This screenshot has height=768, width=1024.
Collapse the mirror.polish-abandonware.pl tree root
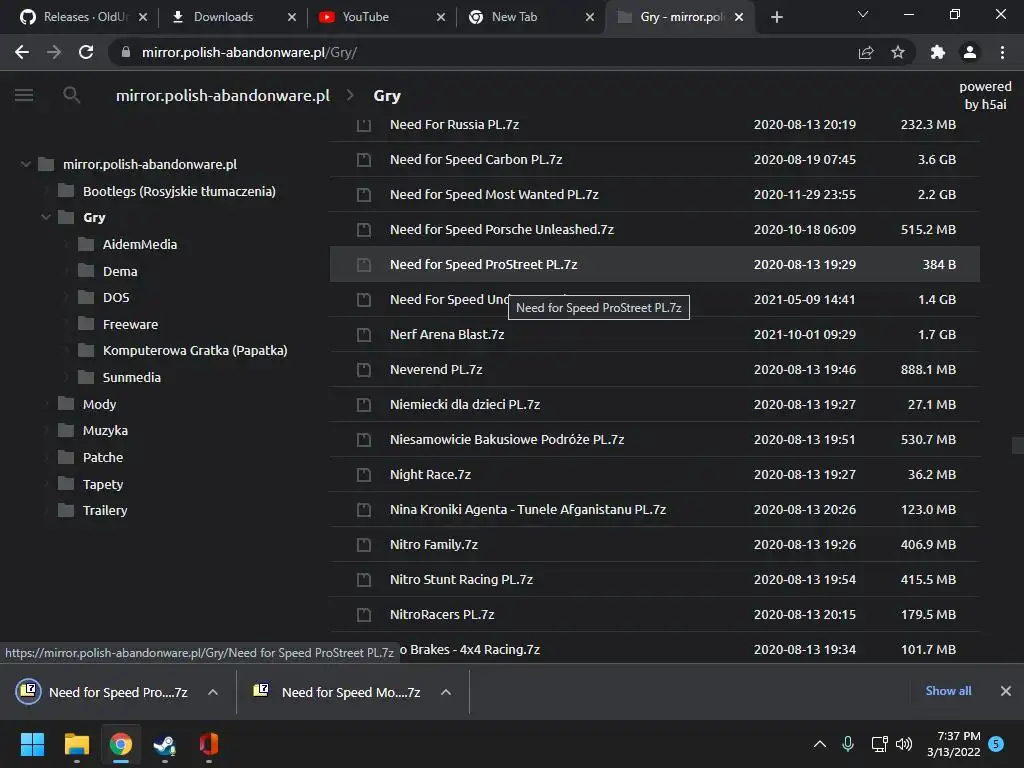coord(25,164)
